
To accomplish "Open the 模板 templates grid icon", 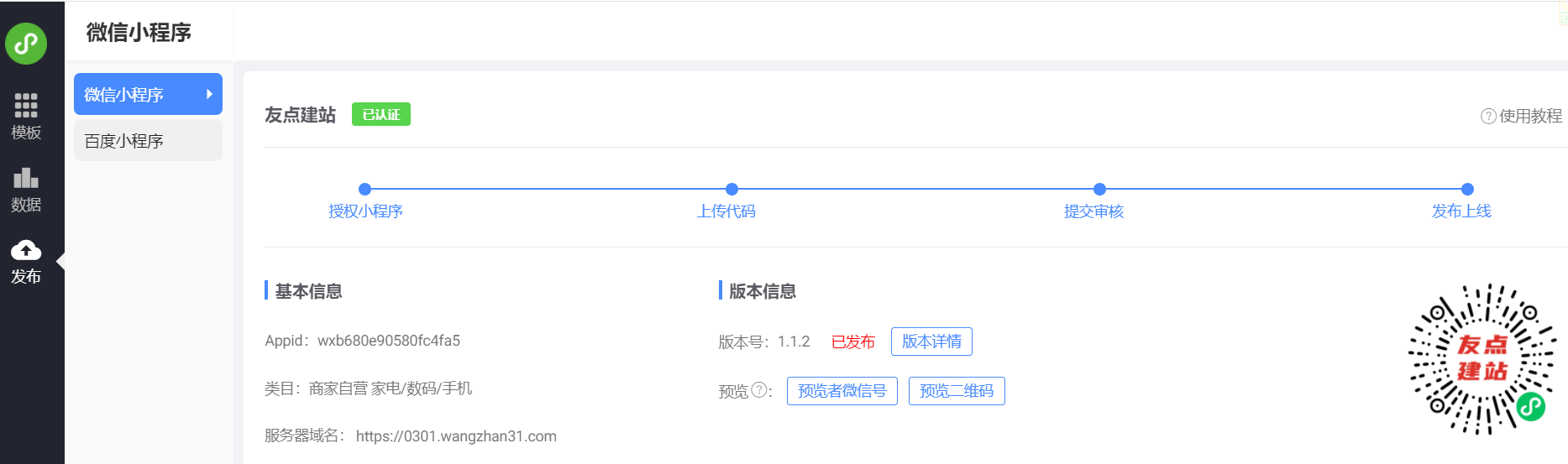I will [x=26, y=105].
